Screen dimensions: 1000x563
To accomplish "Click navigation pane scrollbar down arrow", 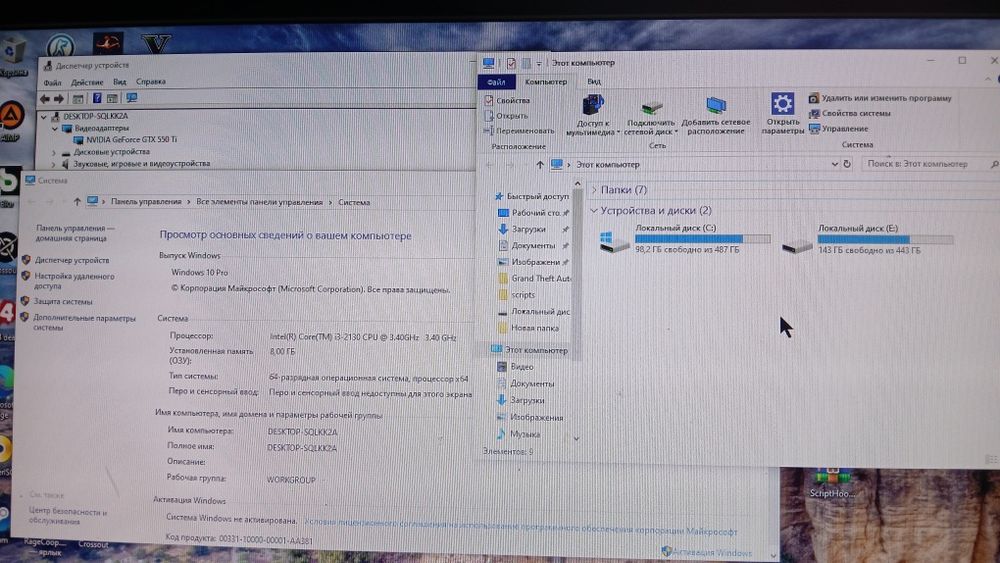I will click(x=577, y=439).
